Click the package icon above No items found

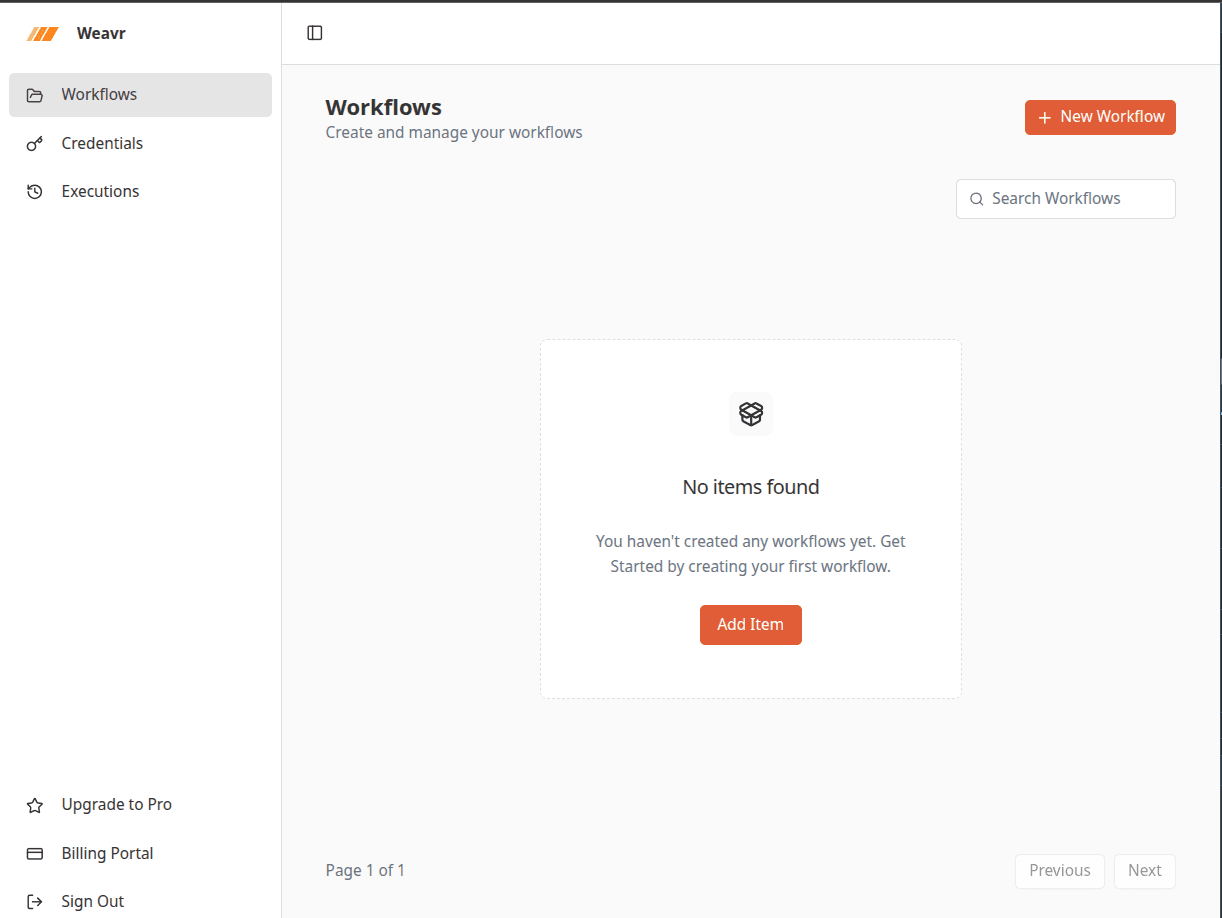pyautogui.click(x=751, y=414)
